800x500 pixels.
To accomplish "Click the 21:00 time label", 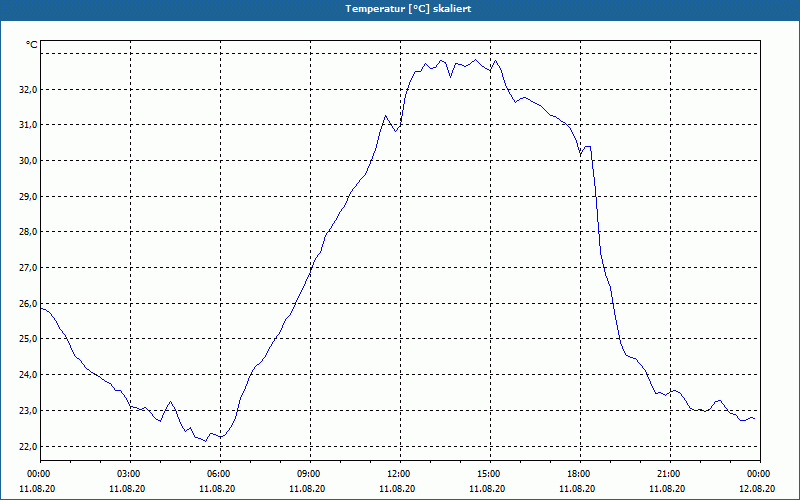I will 670,474.
